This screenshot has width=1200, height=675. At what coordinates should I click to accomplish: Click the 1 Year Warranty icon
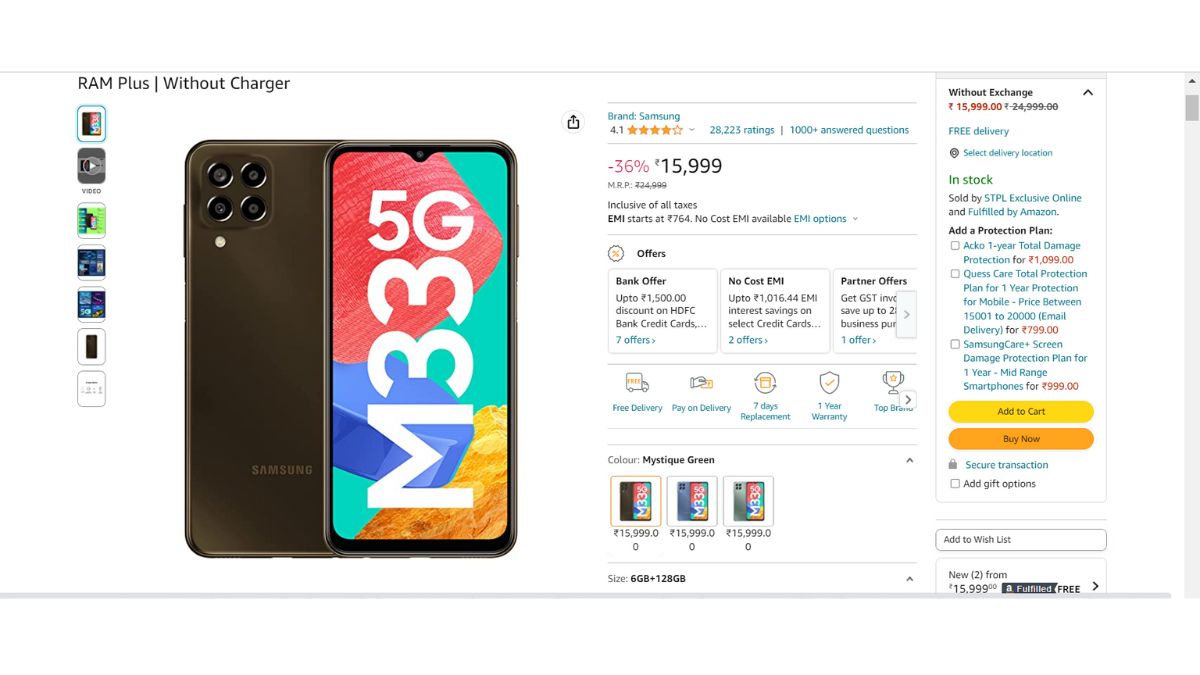pos(829,383)
